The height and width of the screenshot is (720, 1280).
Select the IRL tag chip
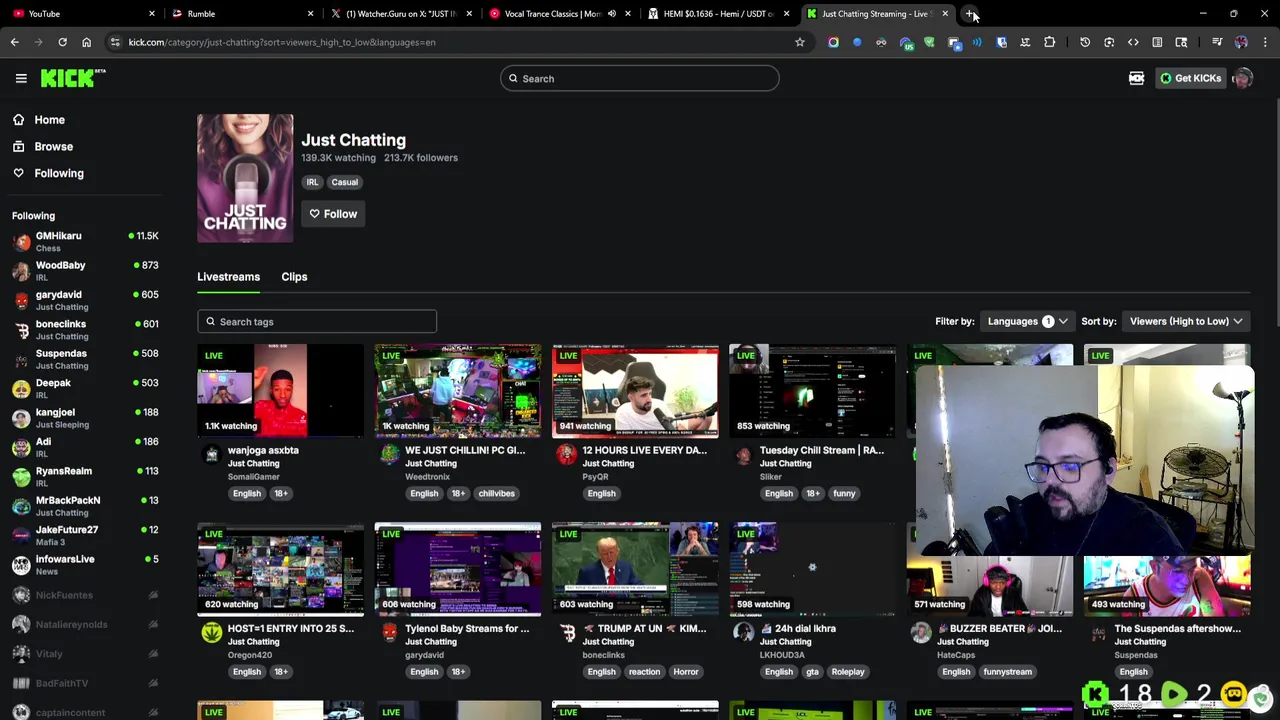coord(312,183)
